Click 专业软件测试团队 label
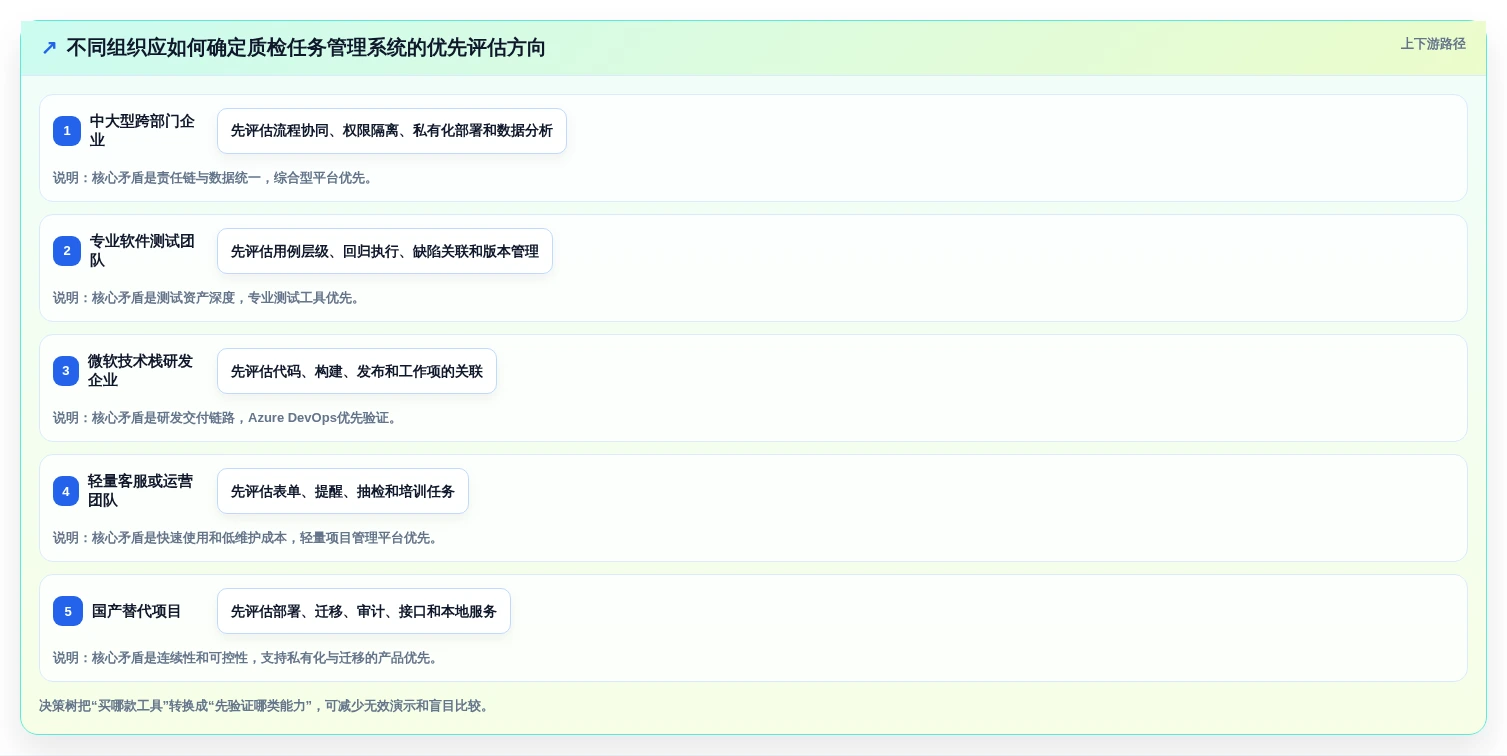The height and width of the screenshot is (756, 1507). tap(142, 251)
